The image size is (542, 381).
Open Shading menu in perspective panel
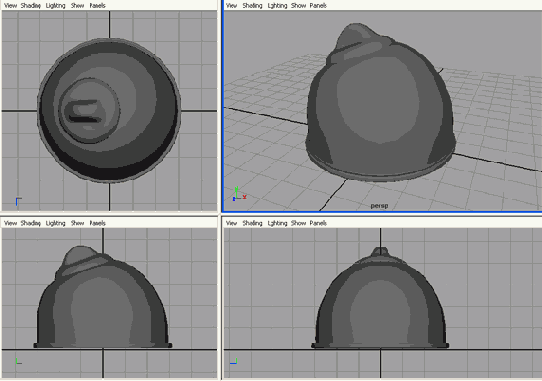pyautogui.click(x=252, y=6)
